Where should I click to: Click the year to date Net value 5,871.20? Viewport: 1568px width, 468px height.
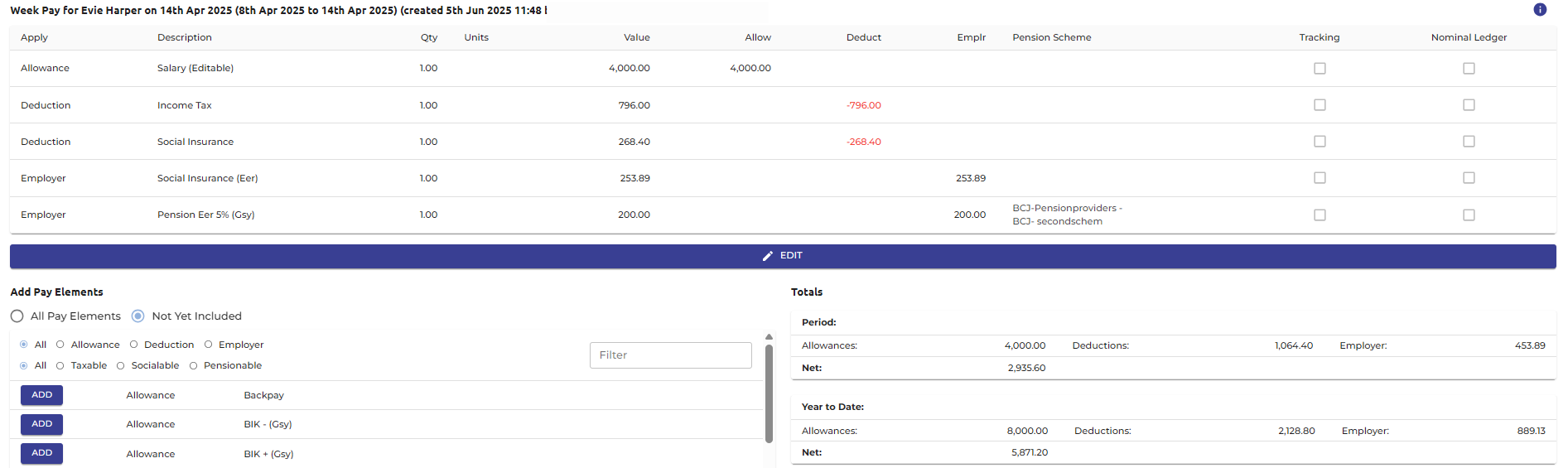pyautogui.click(x=1030, y=452)
